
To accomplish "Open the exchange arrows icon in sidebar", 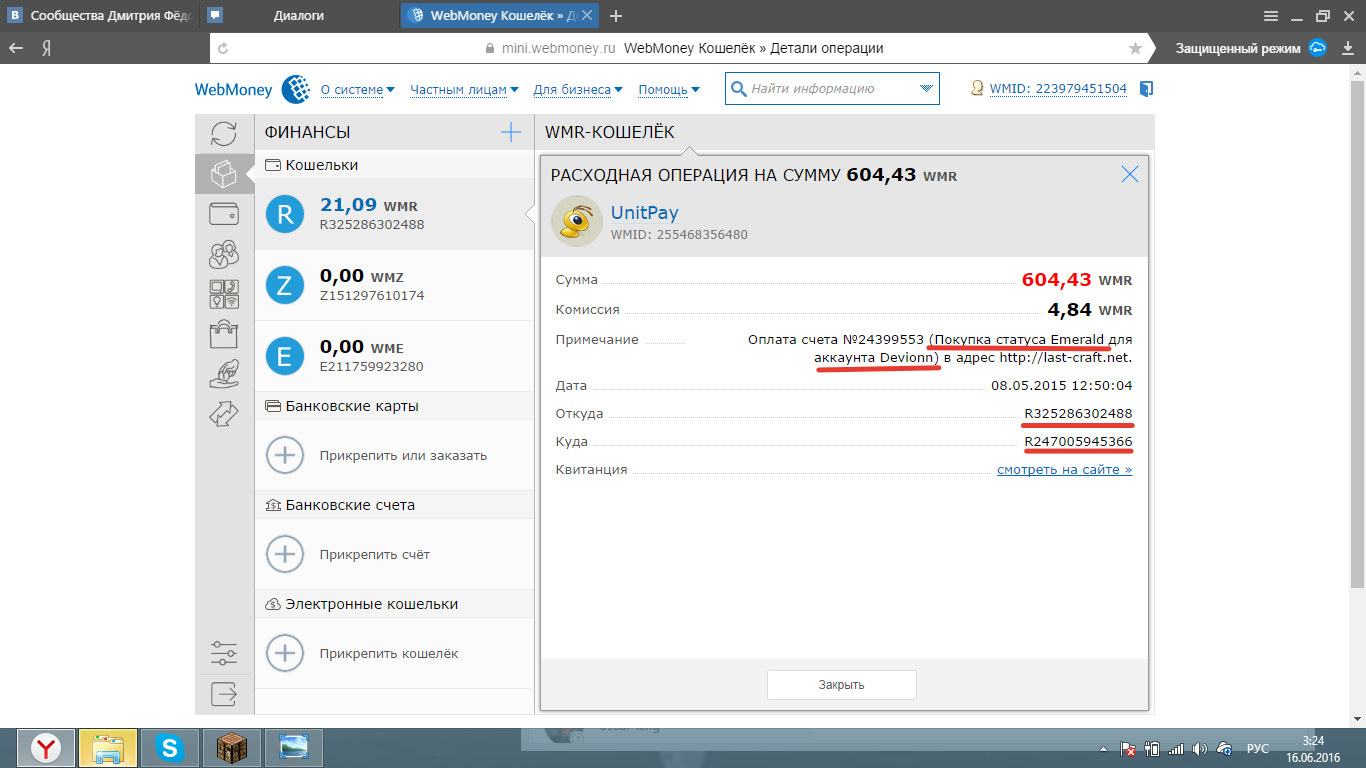I will tap(224, 413).
